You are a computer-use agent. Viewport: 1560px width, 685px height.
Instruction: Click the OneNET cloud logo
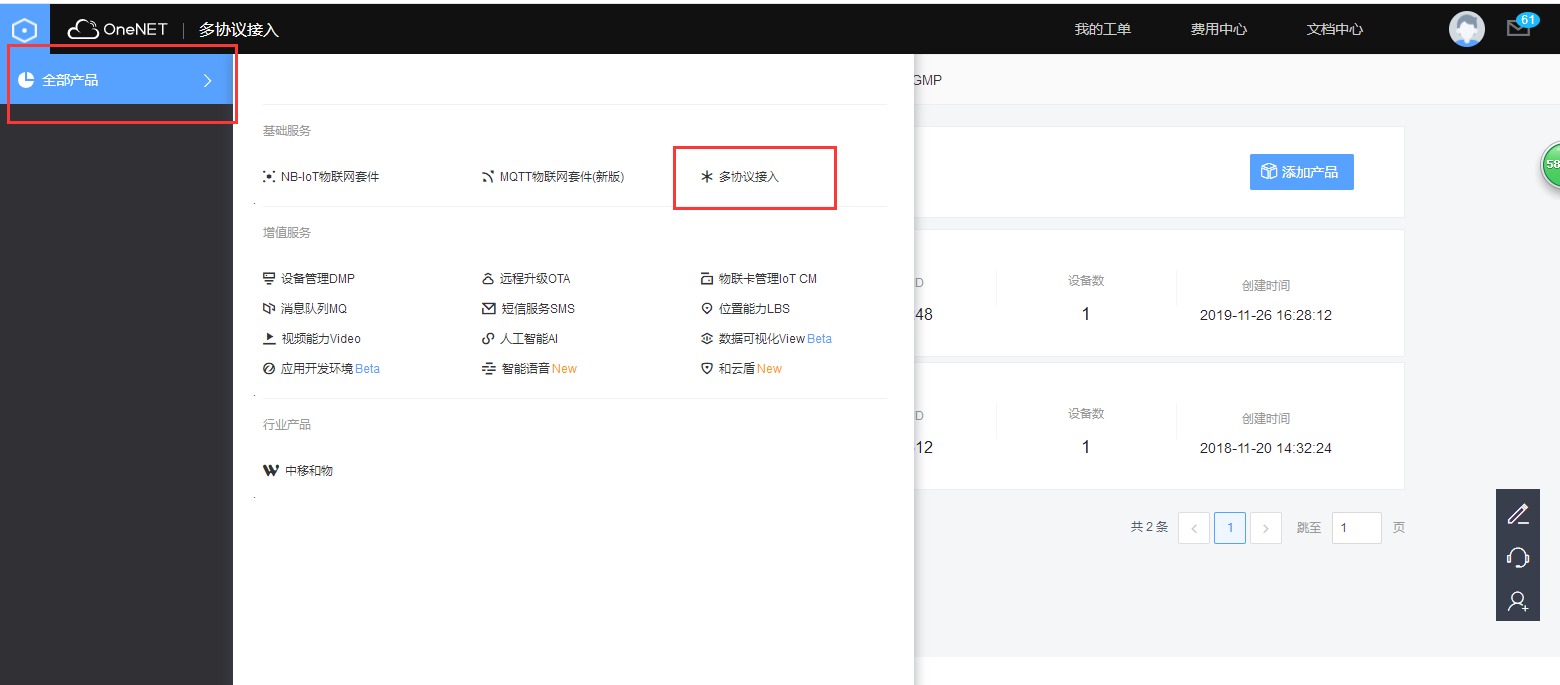[x=117, y=29]
